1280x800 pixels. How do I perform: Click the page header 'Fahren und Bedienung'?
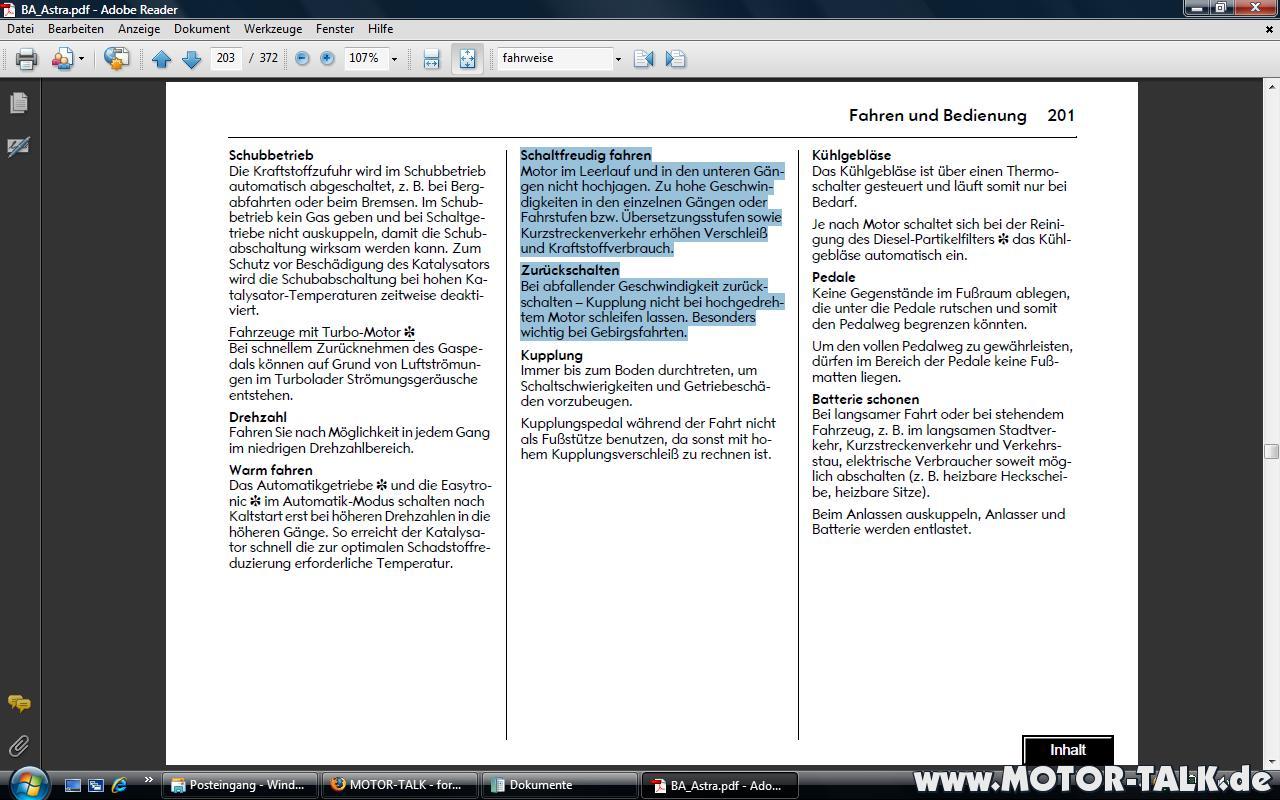(x=938, y=115)
